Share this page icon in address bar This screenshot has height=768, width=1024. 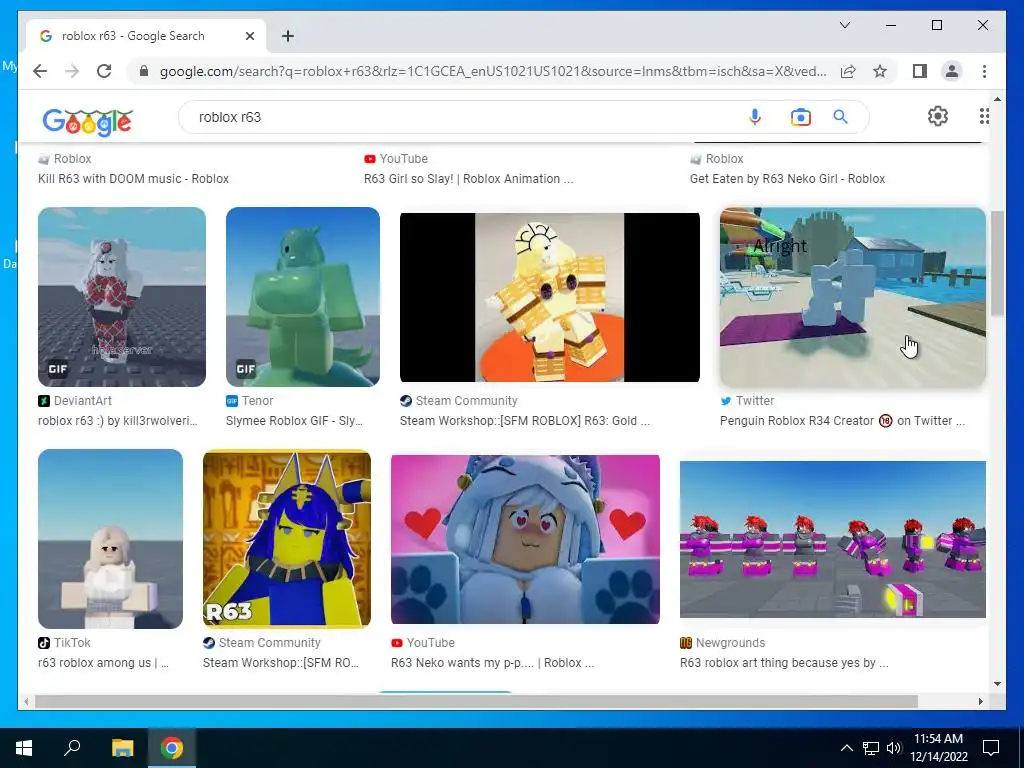click(848, 71)
